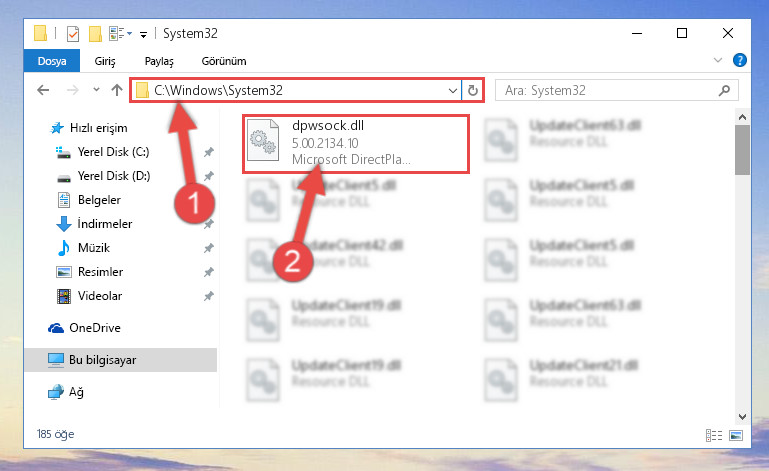769x471 pixels.
Task: Go up one folder level
Action: pyautogui.click(x=117, y=90)
